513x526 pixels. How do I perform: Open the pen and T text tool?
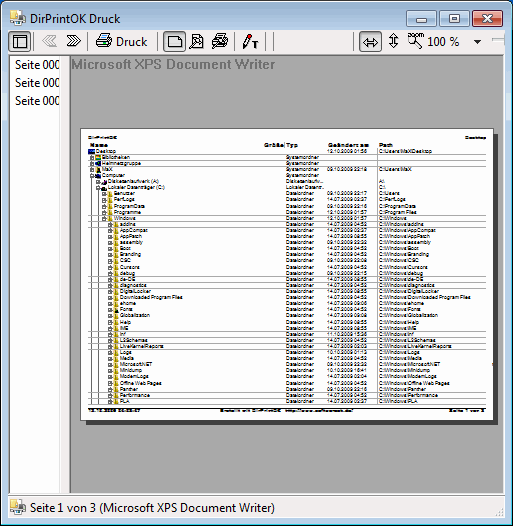250,42
